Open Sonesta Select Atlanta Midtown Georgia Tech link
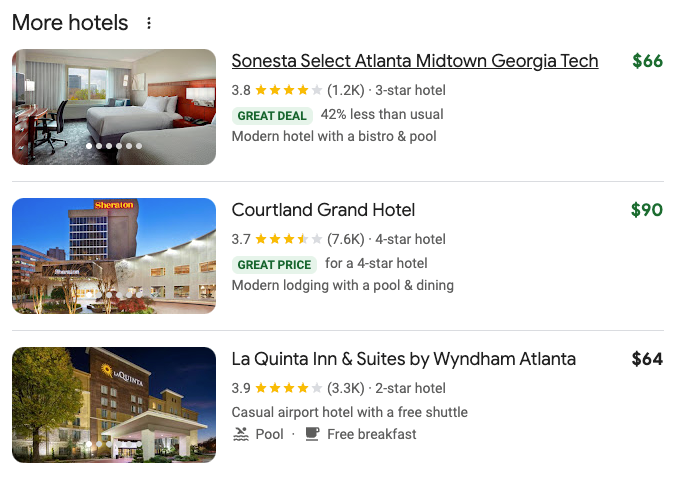Screen dimensions: 692x485 pos(414,61)
